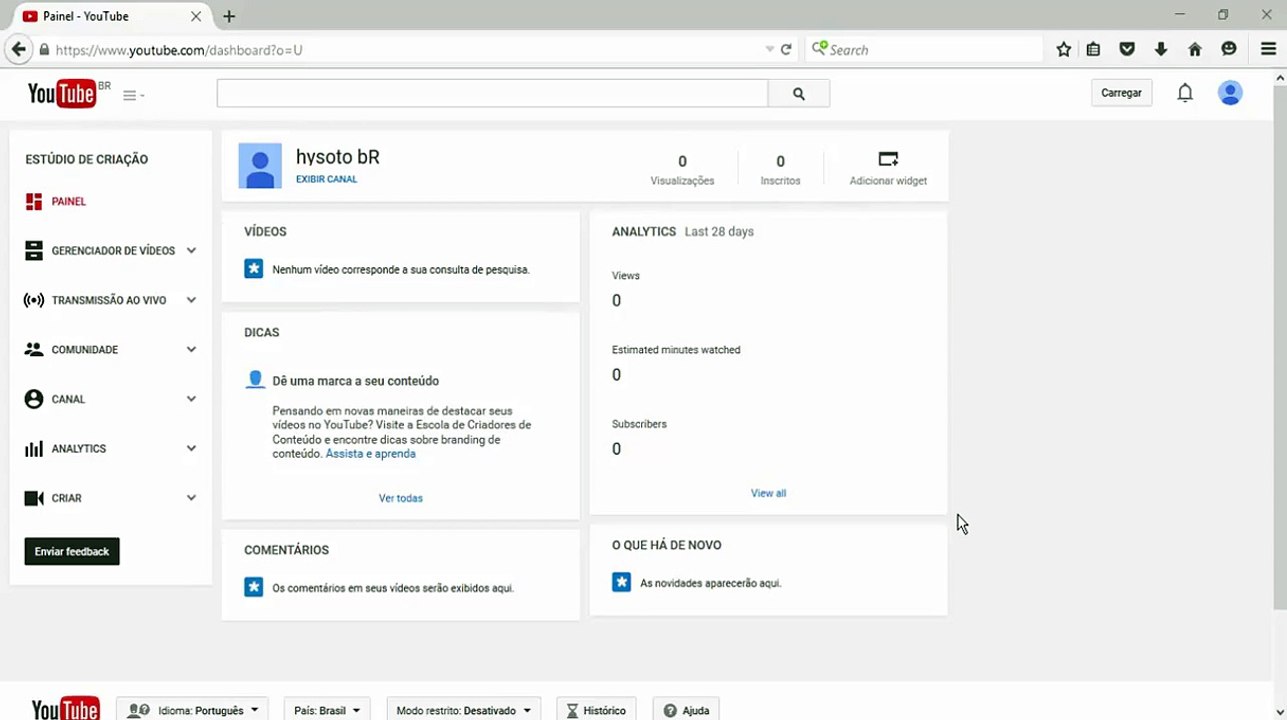
Task: Click the Pocket icon in browser toolbar
Action: pos(1127,49)
